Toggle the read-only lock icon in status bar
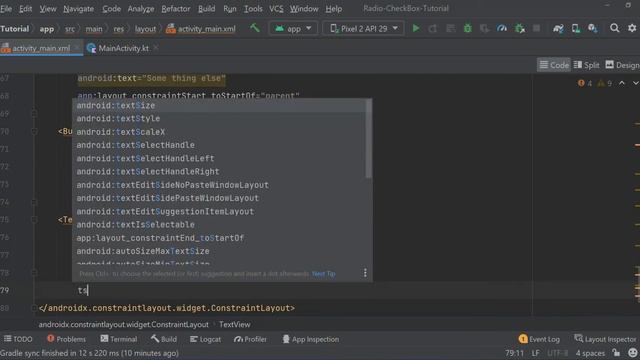 [x=616, y=353]
